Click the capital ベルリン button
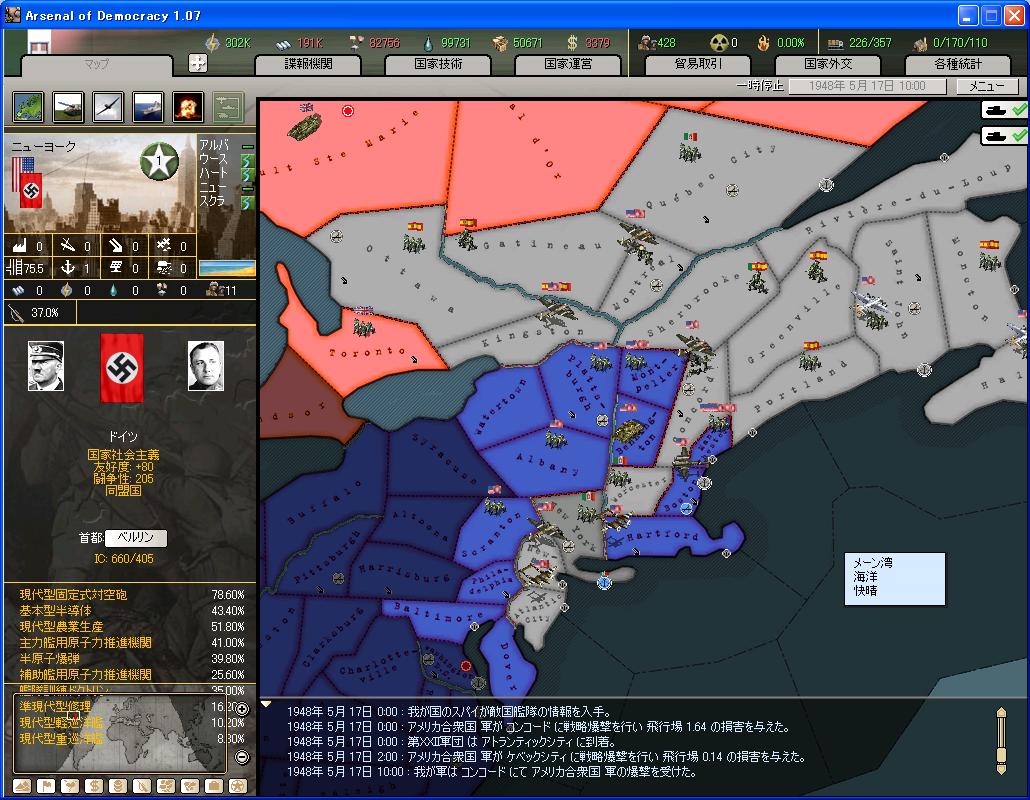The image size is (1030, 800). click(x=135, y=538)
